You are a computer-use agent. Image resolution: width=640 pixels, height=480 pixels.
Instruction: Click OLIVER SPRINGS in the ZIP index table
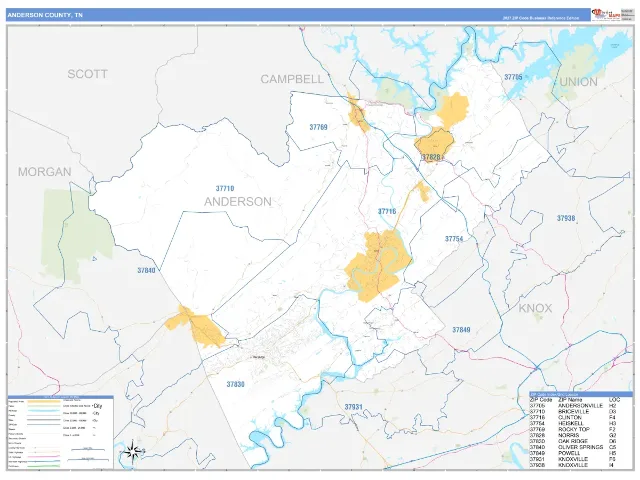tap(580, 447)
